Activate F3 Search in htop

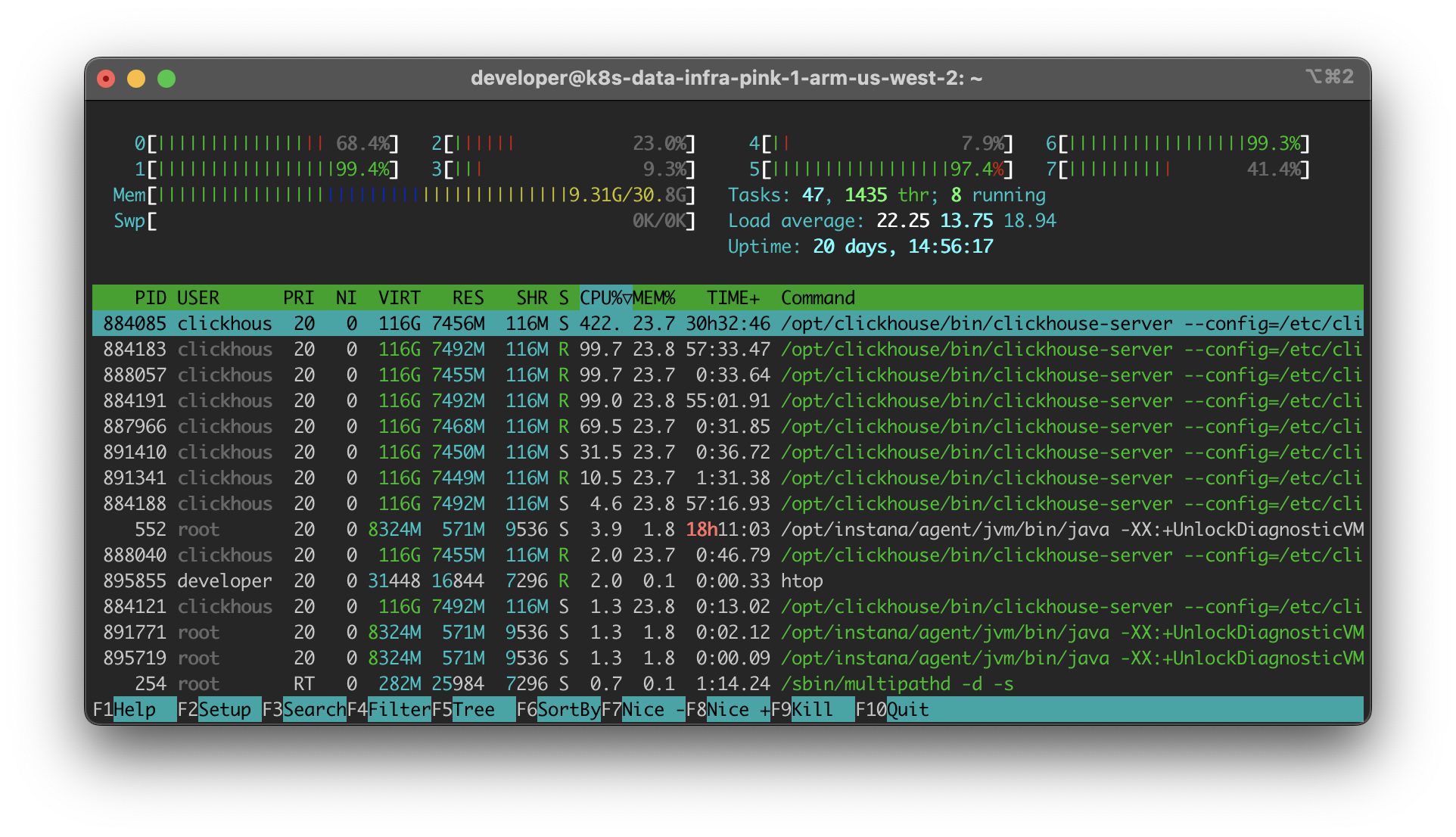313,710
